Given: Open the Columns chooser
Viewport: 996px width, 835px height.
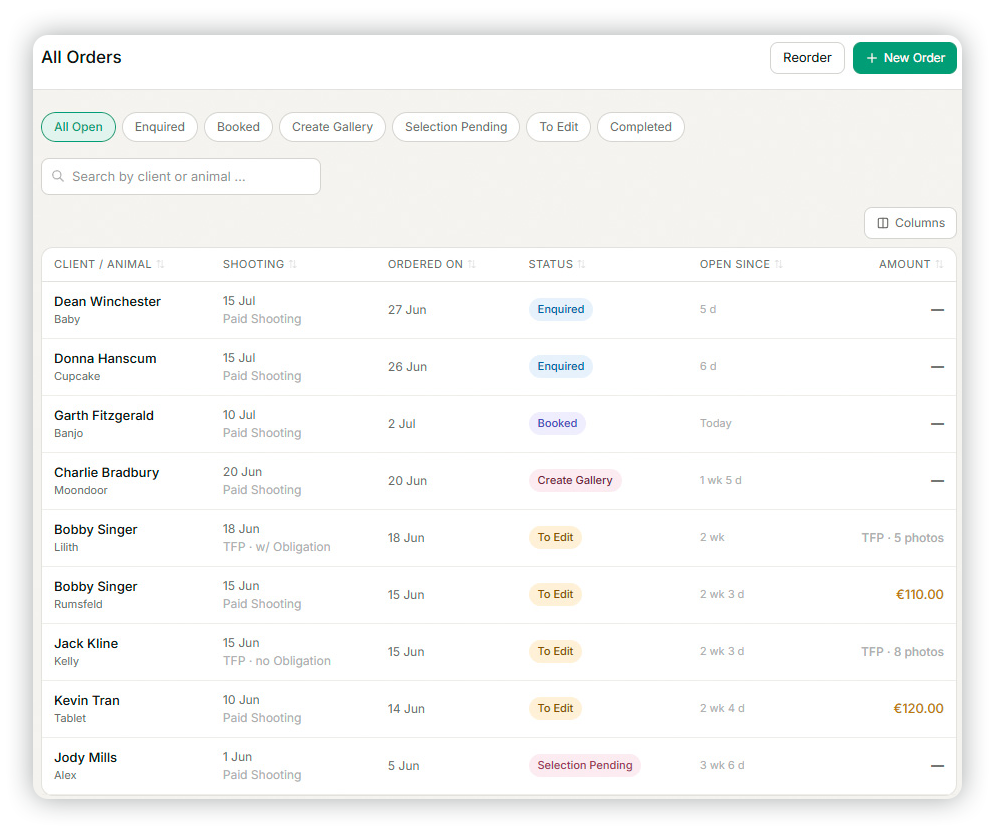Looking at the screenshot, I should [x=910, y=223].
